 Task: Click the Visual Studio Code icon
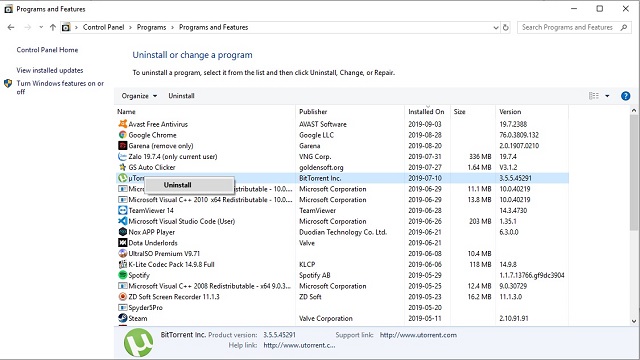(122, 221)
